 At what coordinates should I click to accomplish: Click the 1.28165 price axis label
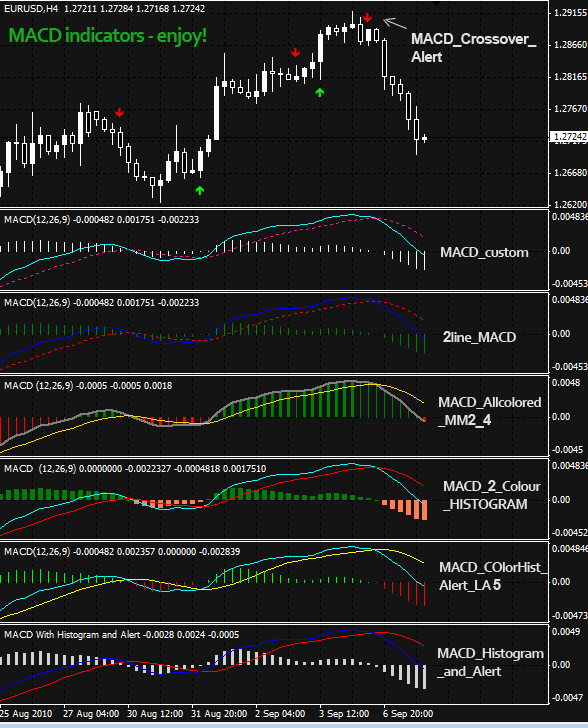click(x=570, y=77)
